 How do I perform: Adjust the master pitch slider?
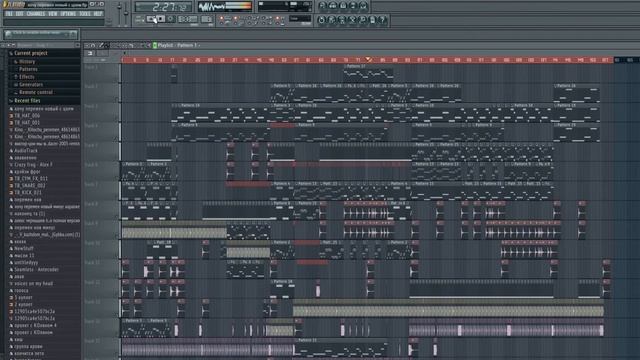click(x=126, y=12)
